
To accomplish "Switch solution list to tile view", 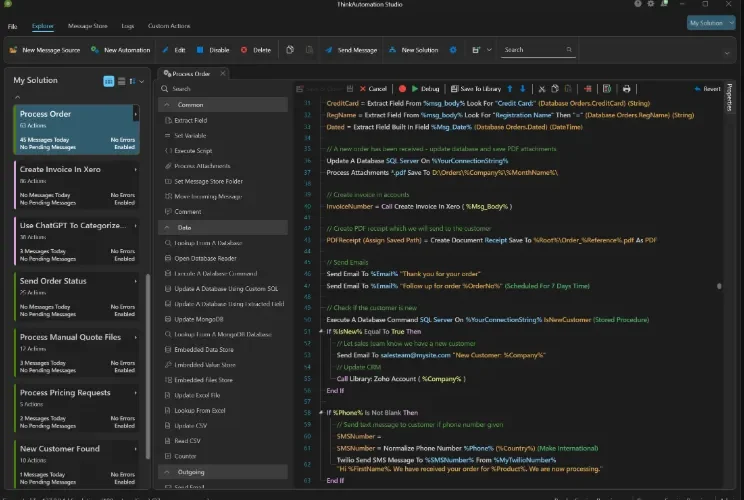I will 109,81.
